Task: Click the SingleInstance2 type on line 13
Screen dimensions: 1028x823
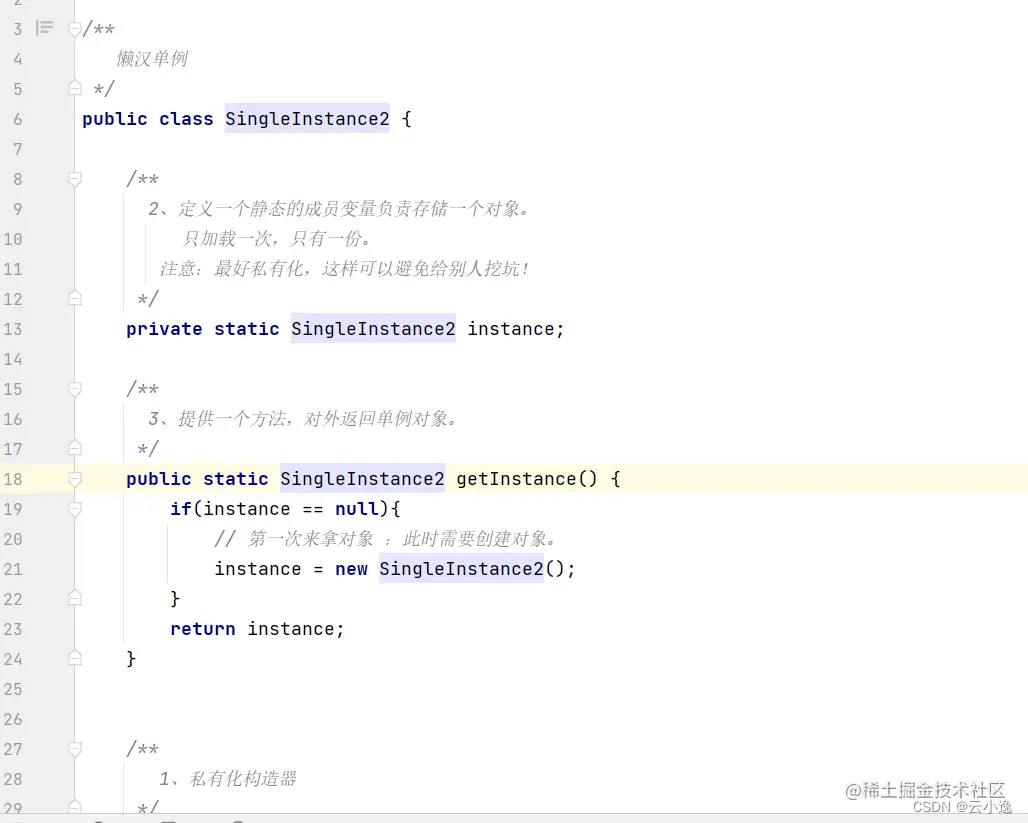Action: (x=373, y=329)
